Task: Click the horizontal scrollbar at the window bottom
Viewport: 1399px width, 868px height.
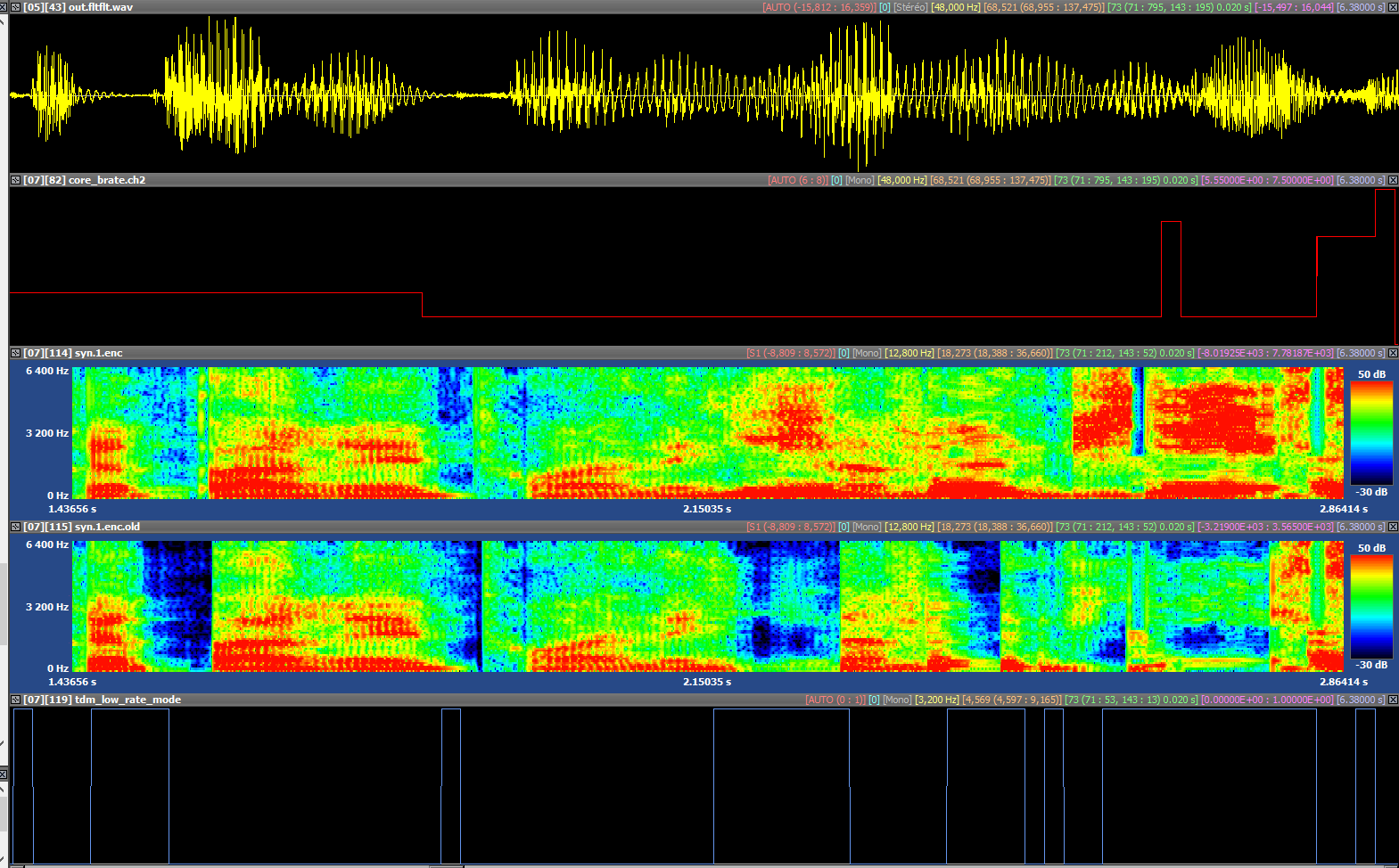Action: coord(446,865)
